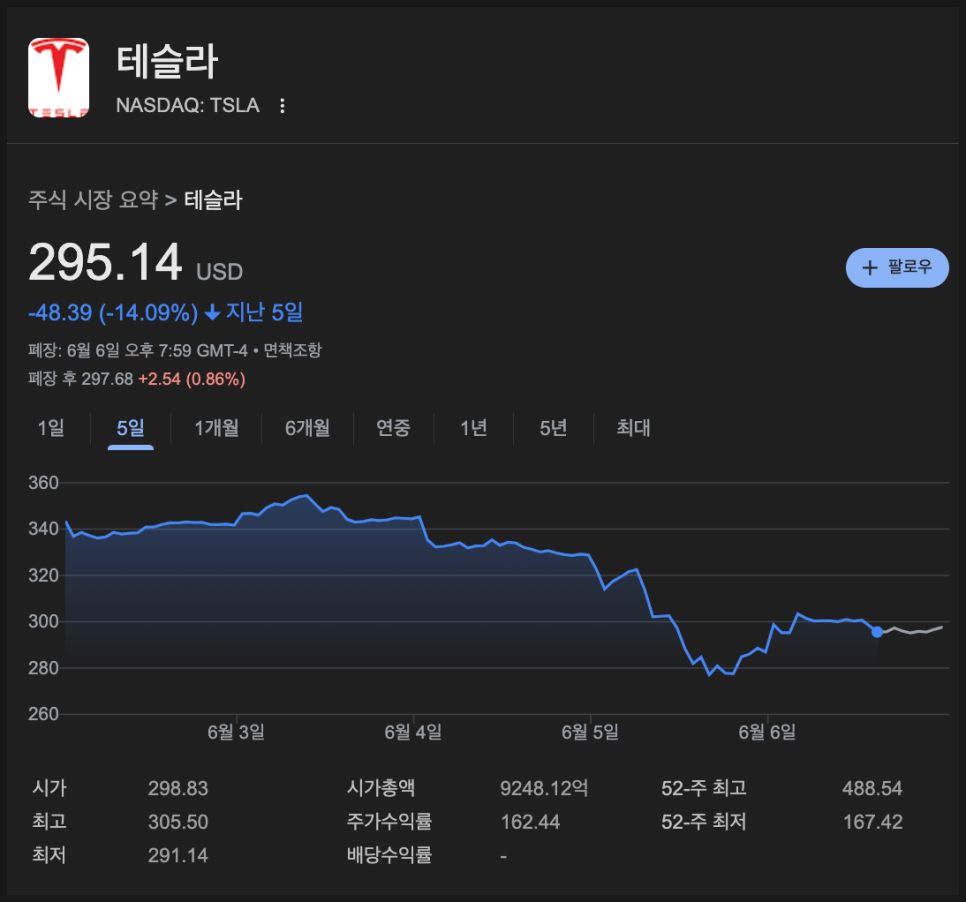Click the 52-주 최저 value 167.42
This screenshot has height=902, width=966.
(872, 822)
